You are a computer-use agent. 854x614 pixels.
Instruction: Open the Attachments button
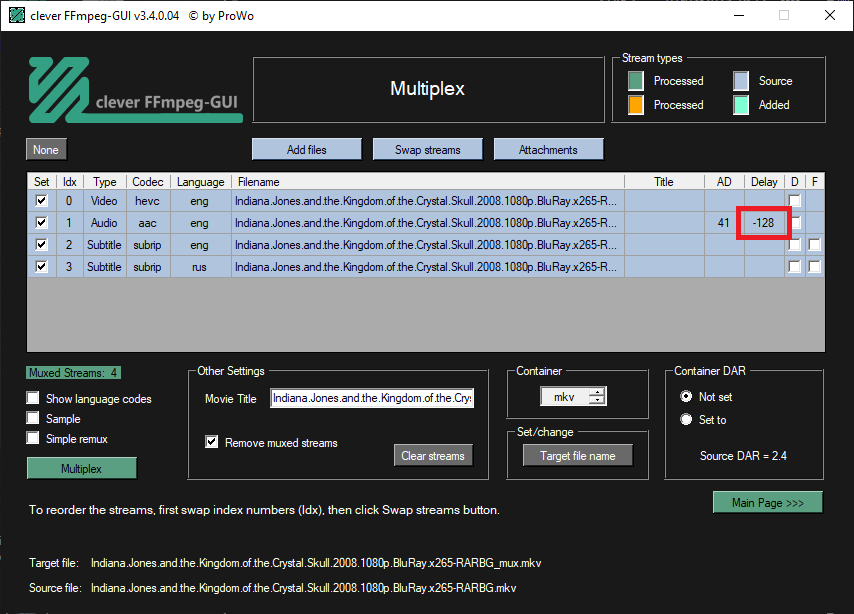coord(548,150)
